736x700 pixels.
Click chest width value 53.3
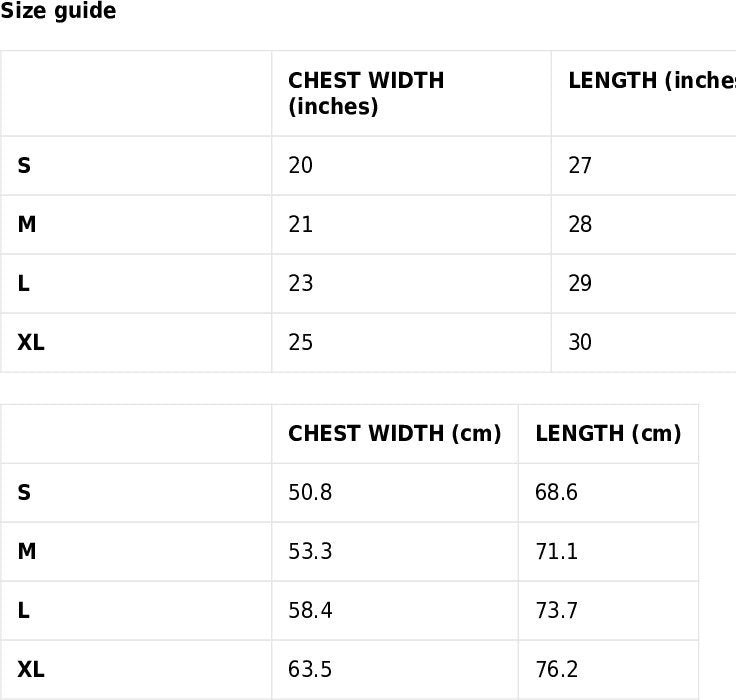[310, 552]
